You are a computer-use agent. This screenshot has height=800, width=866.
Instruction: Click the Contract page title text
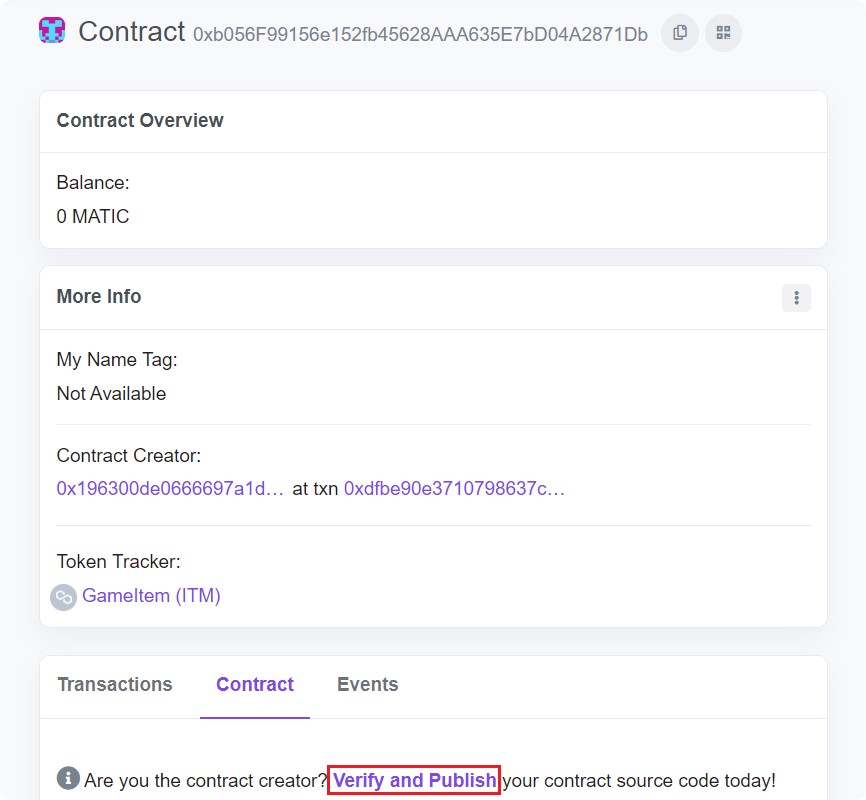(131, 32)
